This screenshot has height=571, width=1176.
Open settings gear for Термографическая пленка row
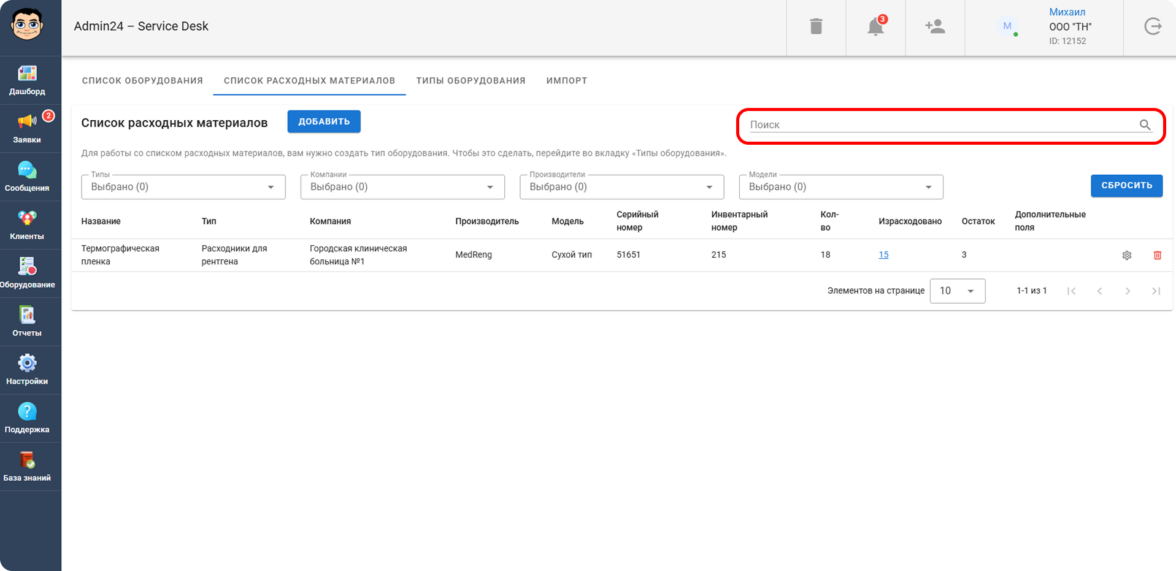tap(1127, 255)
